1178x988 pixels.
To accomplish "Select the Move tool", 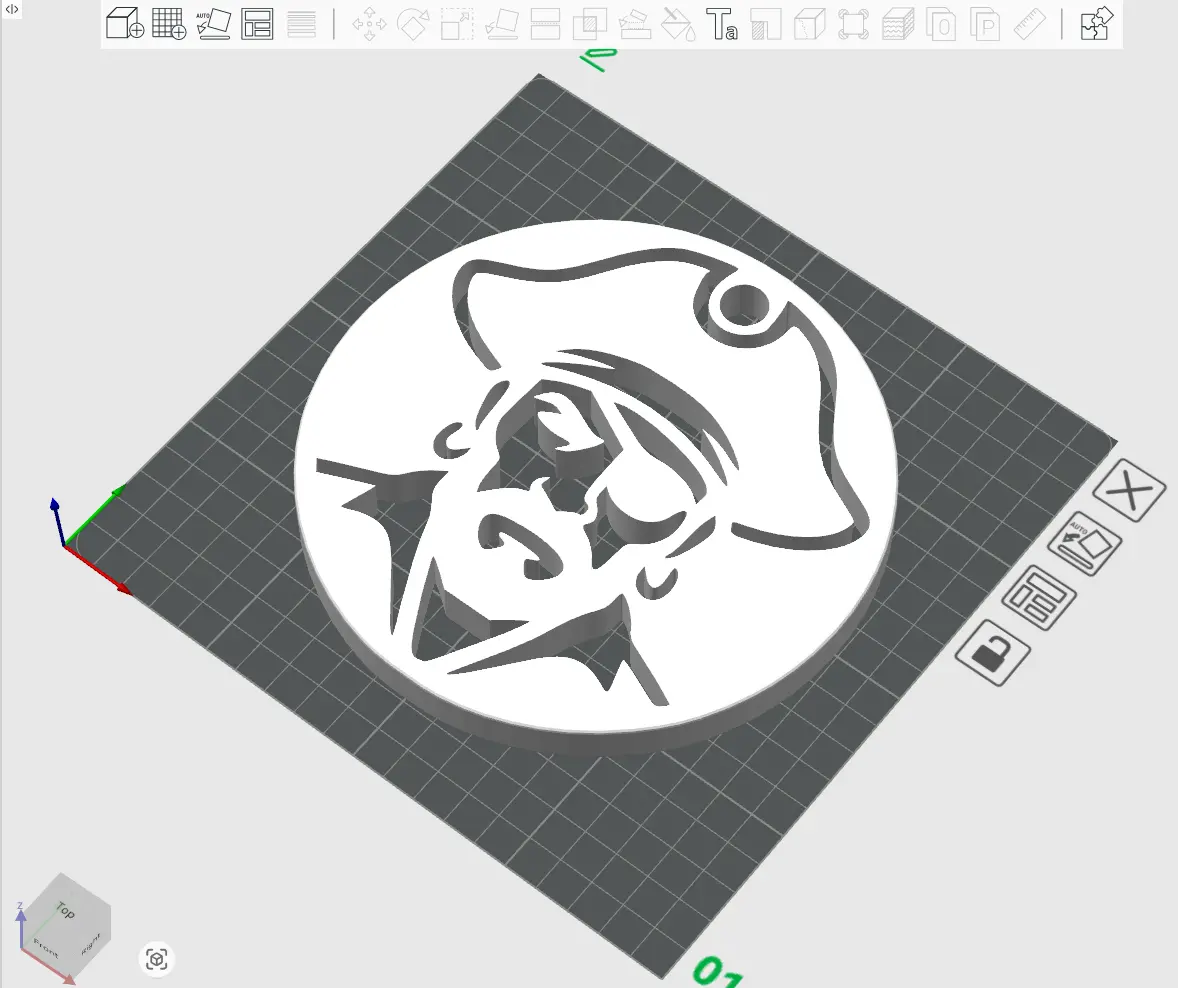I will coord(370,24).
